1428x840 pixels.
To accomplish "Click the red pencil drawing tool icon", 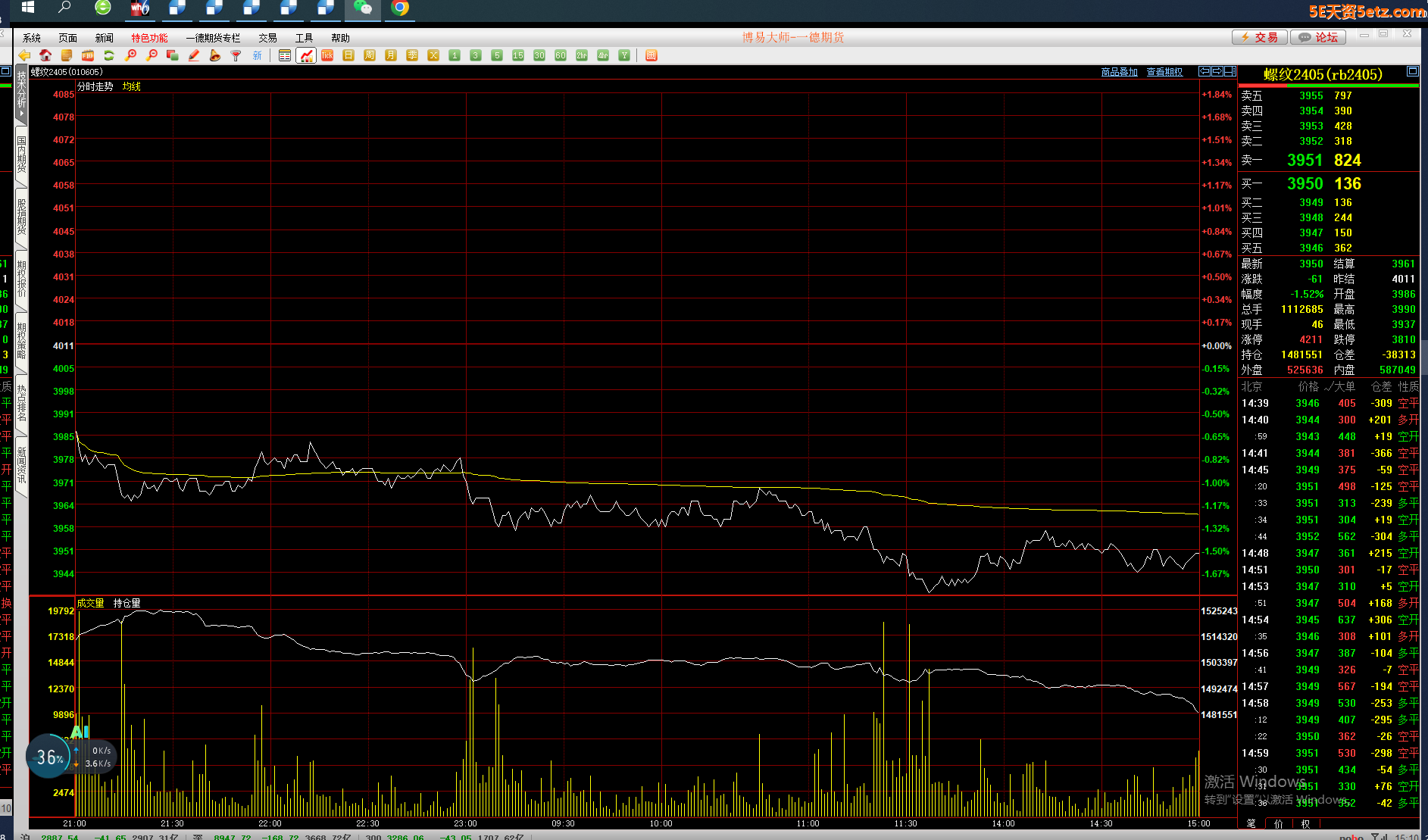I will click(194, 55).
